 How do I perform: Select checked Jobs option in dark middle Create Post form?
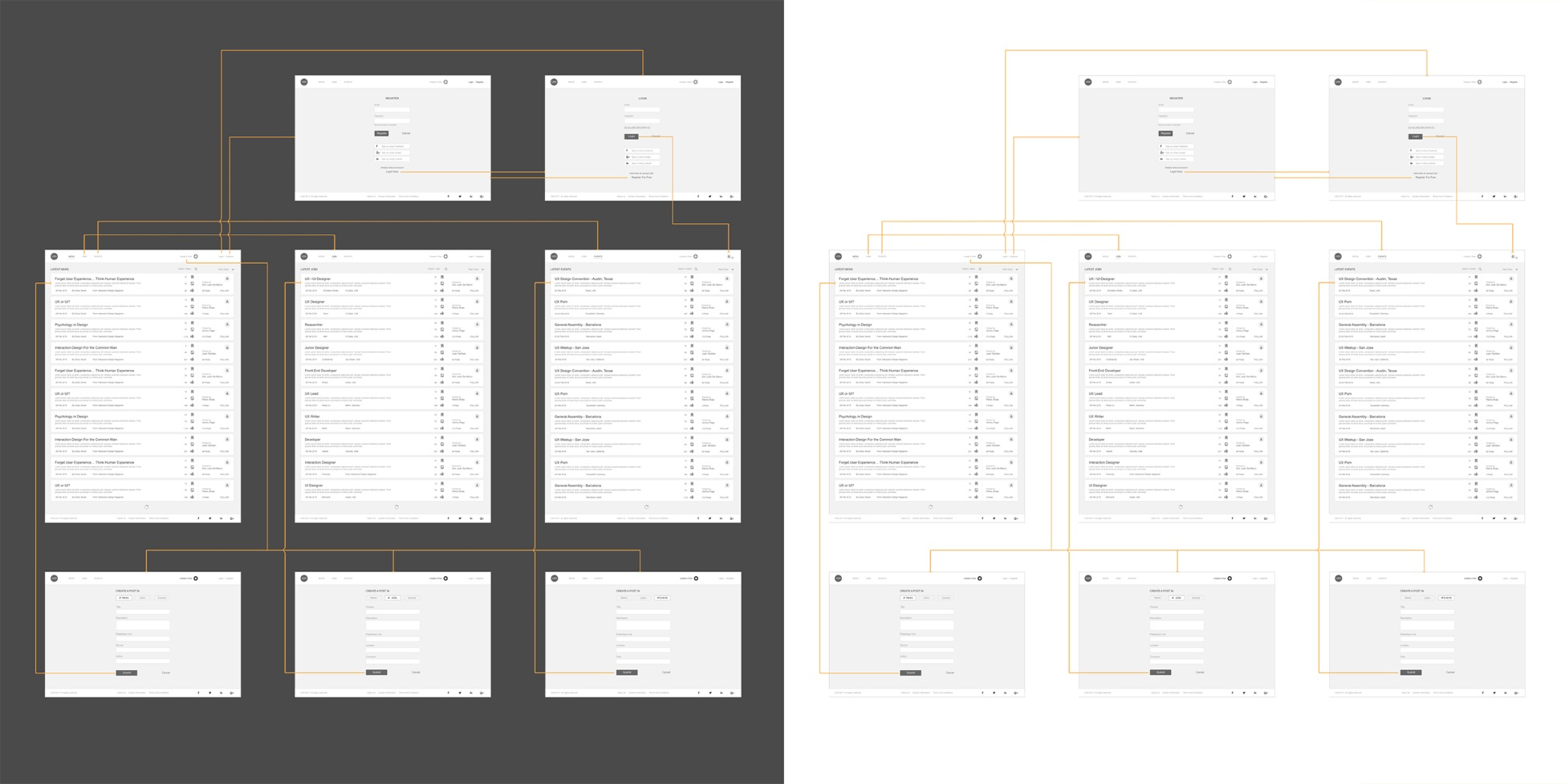(x=392, y=598)
